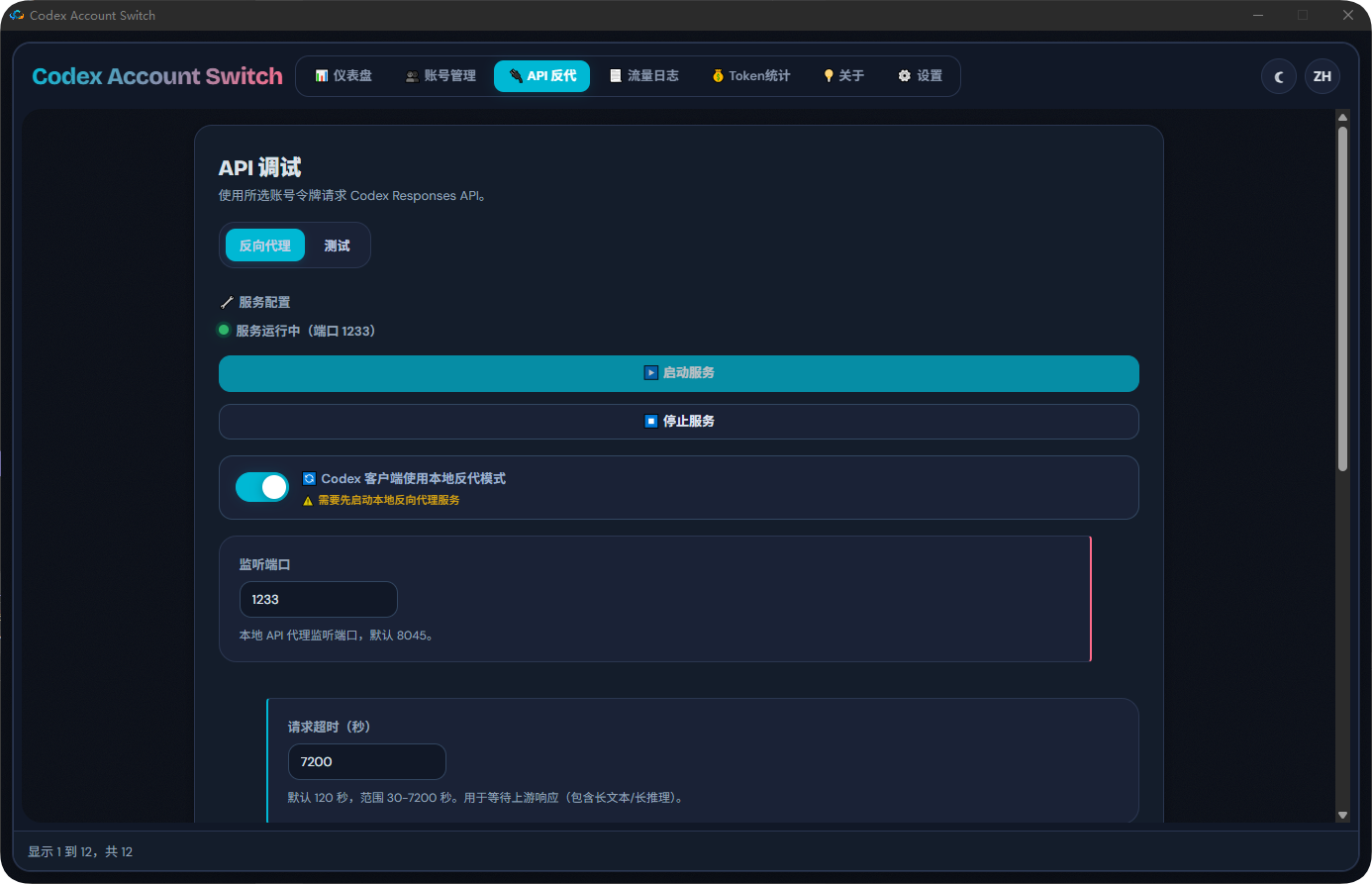This screenshot has width=1372, height=884.
Task: Click the 服务配置 pencil icon
Action: pos(225,302)
